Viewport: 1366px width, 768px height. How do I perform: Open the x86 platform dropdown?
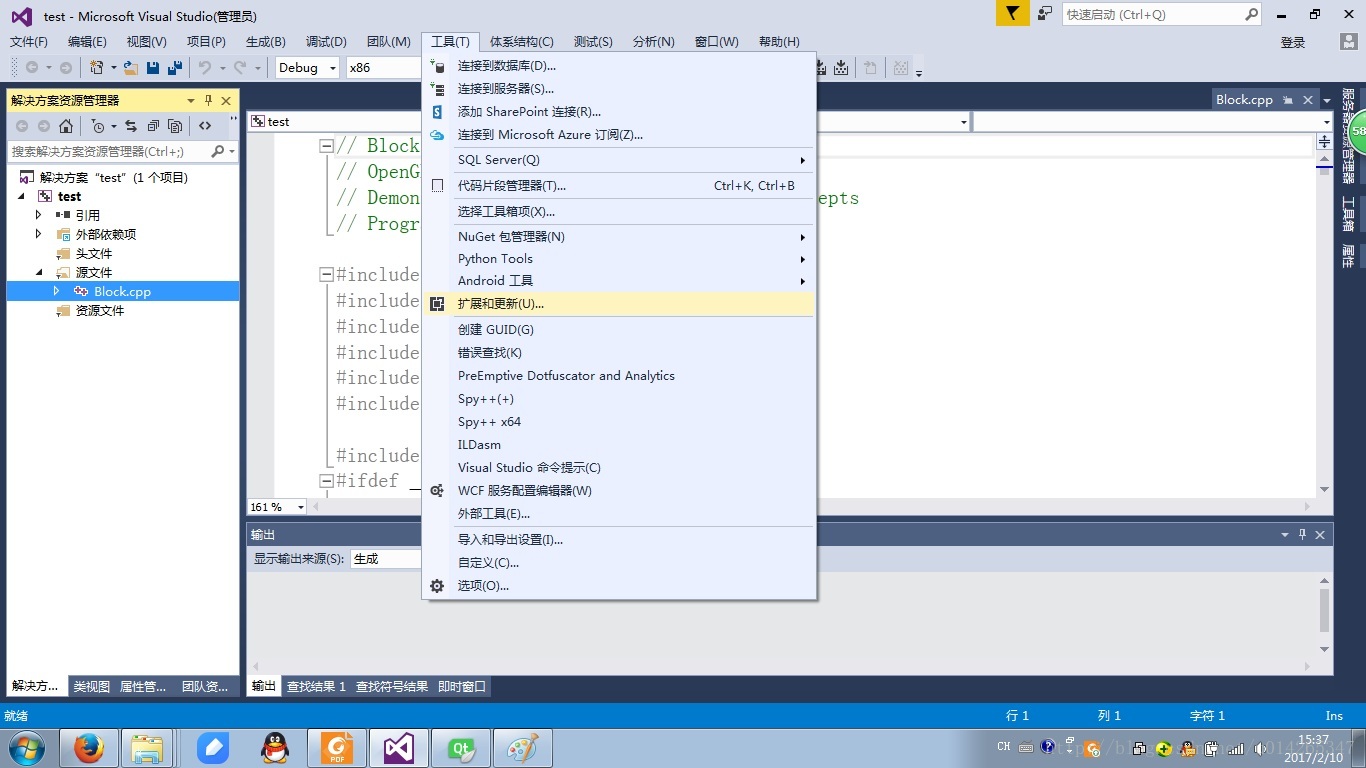pos(383,68)
